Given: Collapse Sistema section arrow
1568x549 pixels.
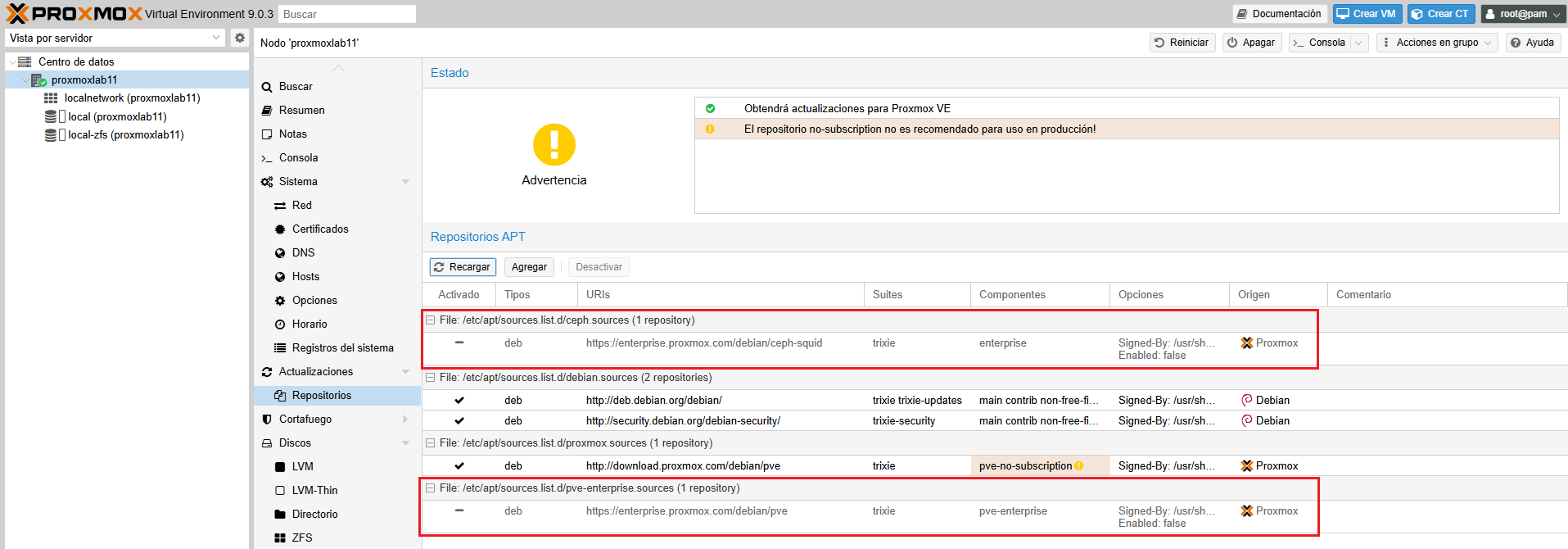Looking at the screenshot, I should (x=405, y=182).
